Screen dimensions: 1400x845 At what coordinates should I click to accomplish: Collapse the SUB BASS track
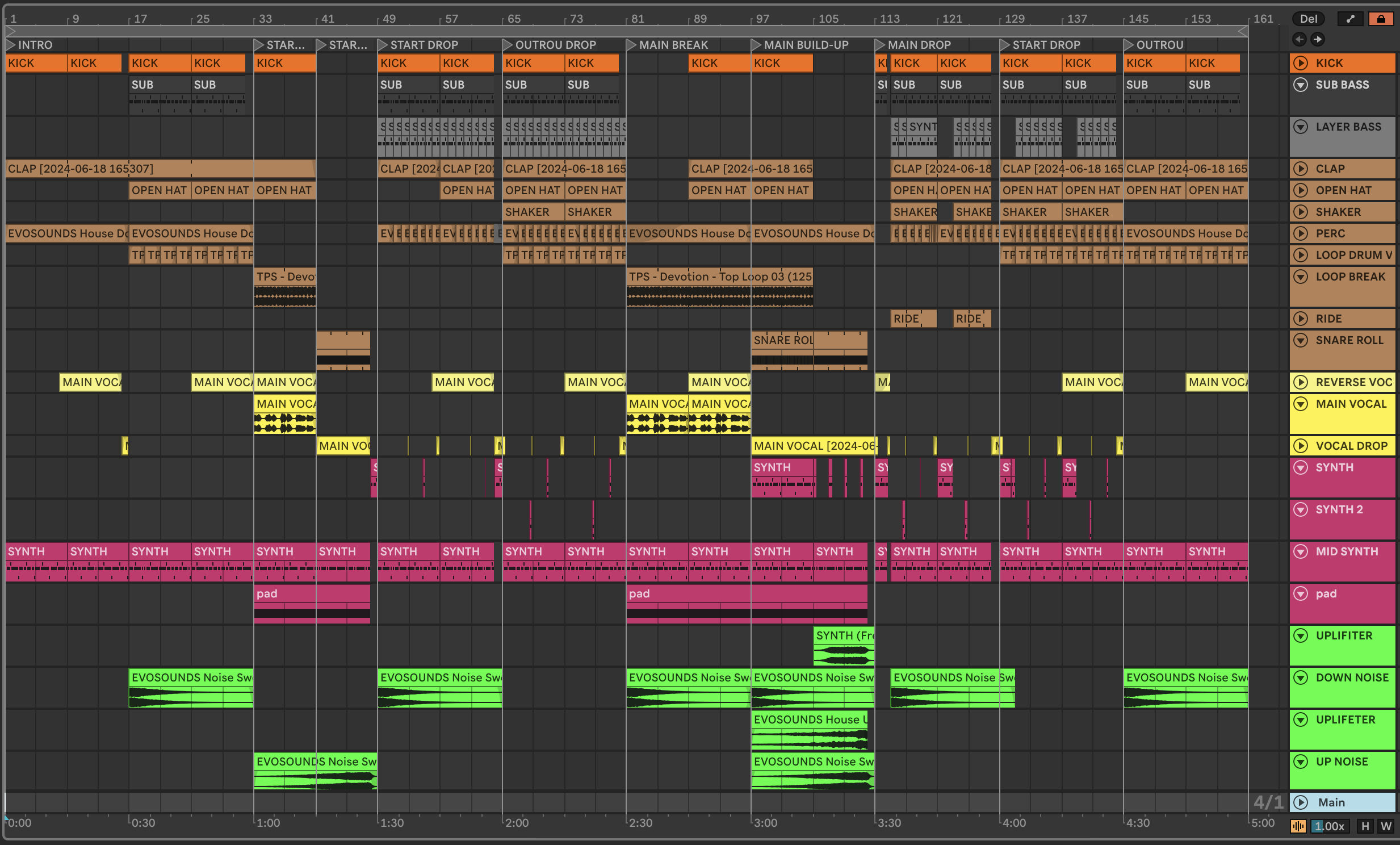pos(1301,85)
